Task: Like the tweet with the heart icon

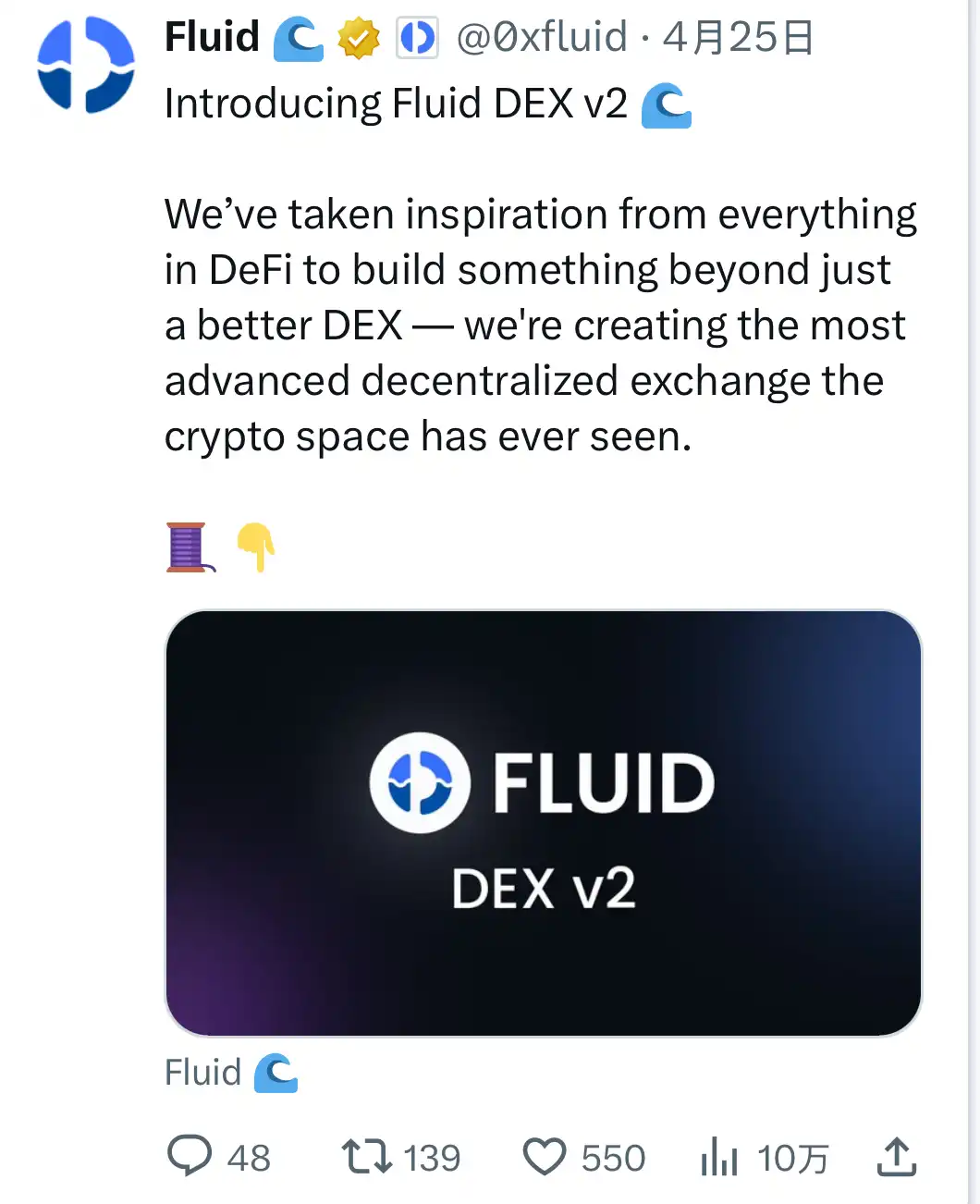Action: pos(545,1156)
